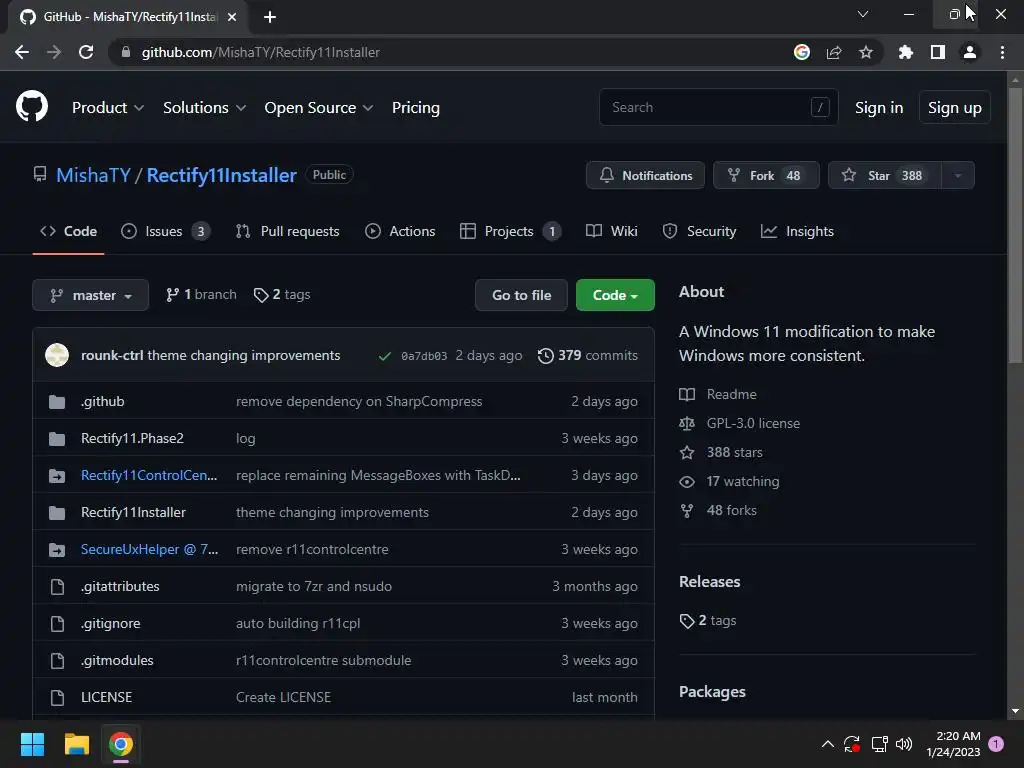View the 388 stars link
The height and width of the screenshot is (768, 1024).
tap(721, 453)
